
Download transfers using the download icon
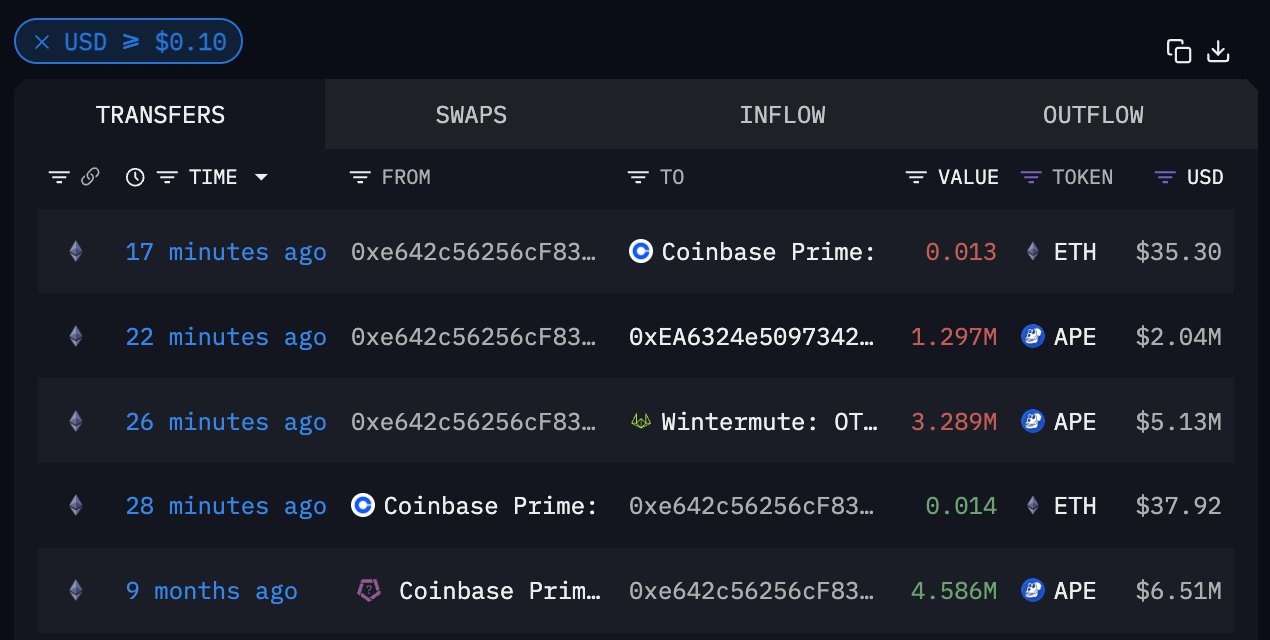point(1217,52)
